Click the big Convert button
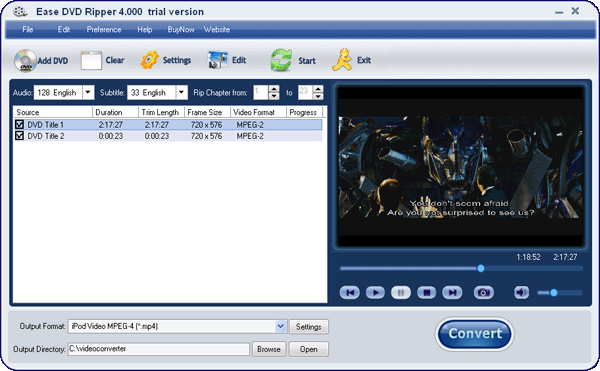Screen dimensions: 600x371 pyautogui.click(x=474, y=334)
